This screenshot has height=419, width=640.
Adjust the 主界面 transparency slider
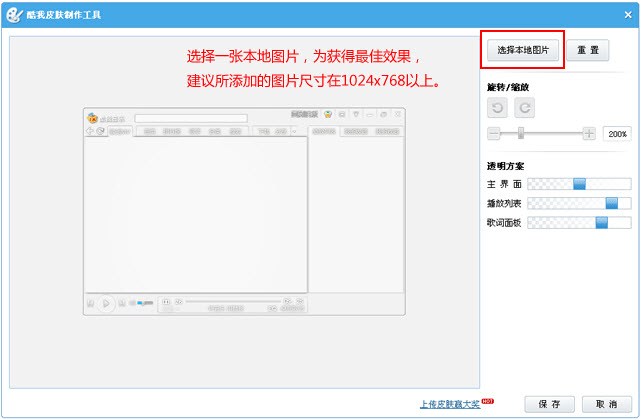pos(579,184)
